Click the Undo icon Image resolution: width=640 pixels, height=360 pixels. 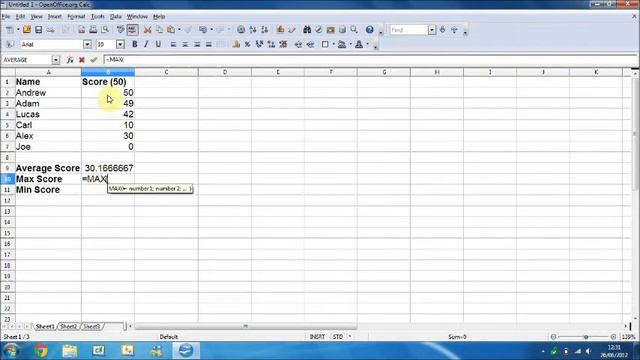point(203,30)
